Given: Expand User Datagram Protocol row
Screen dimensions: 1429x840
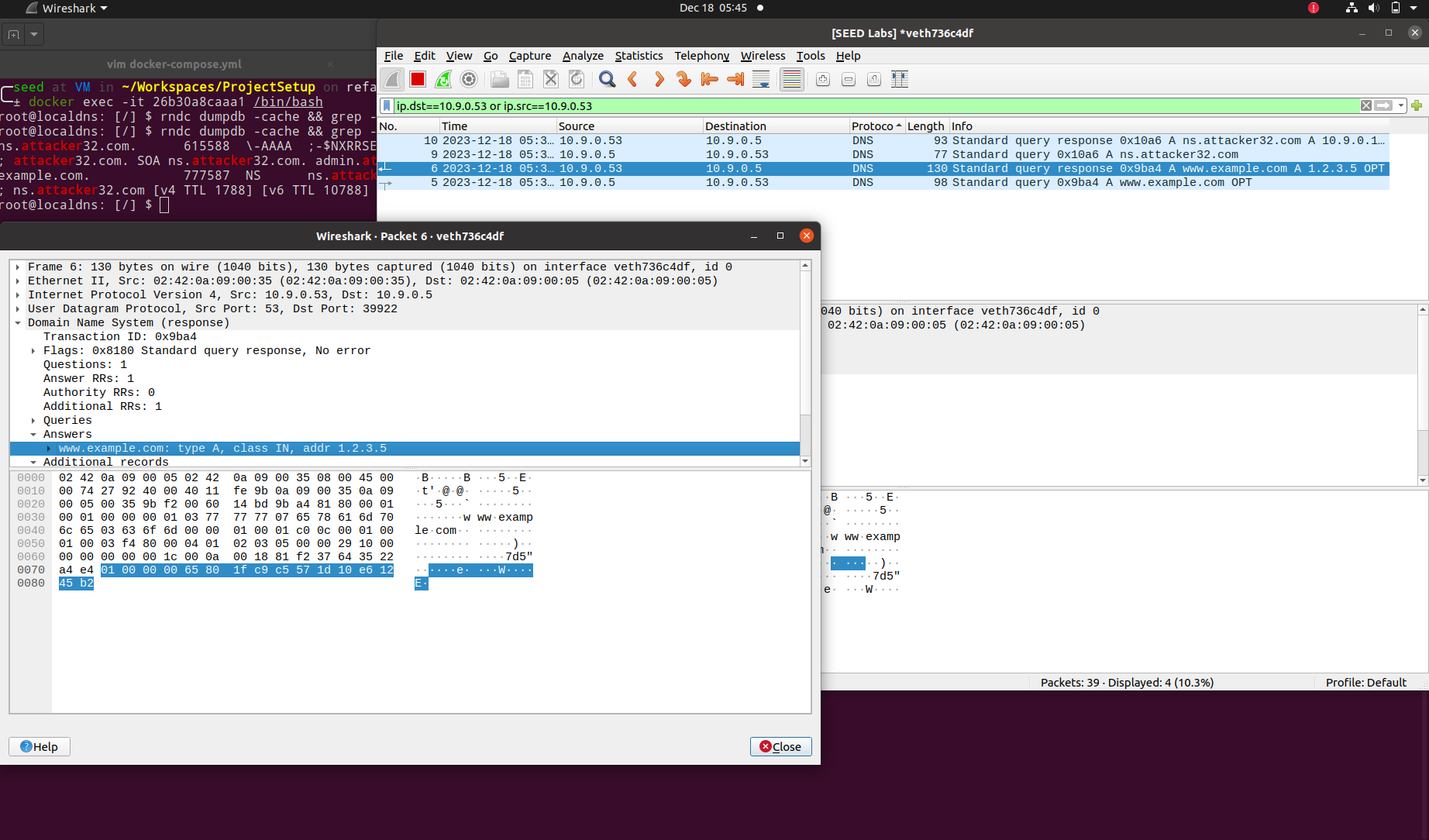Looking at the screenshot, I should (x=18, y=309).
